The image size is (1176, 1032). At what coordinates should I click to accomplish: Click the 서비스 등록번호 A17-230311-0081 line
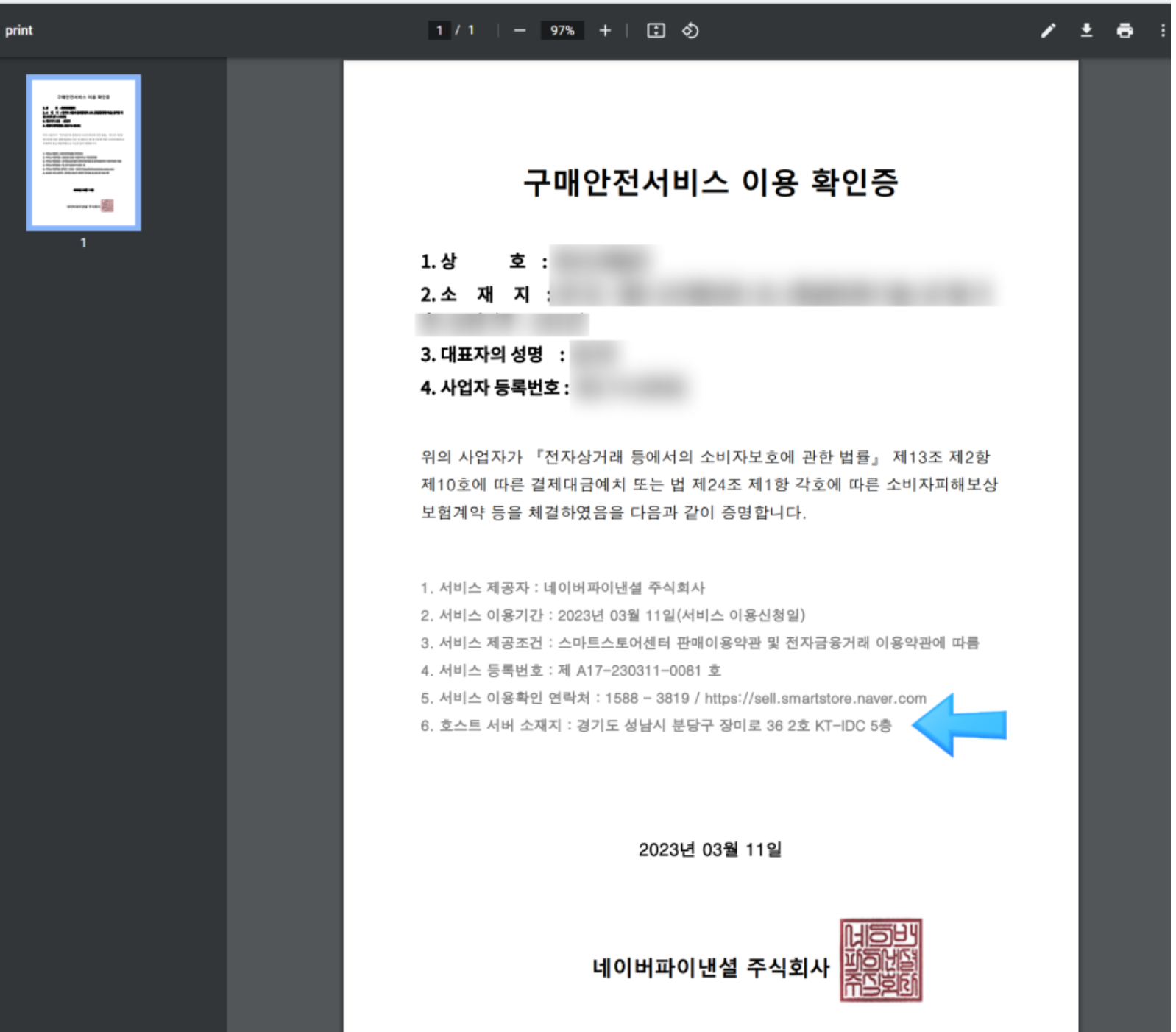tap(571, 671)
